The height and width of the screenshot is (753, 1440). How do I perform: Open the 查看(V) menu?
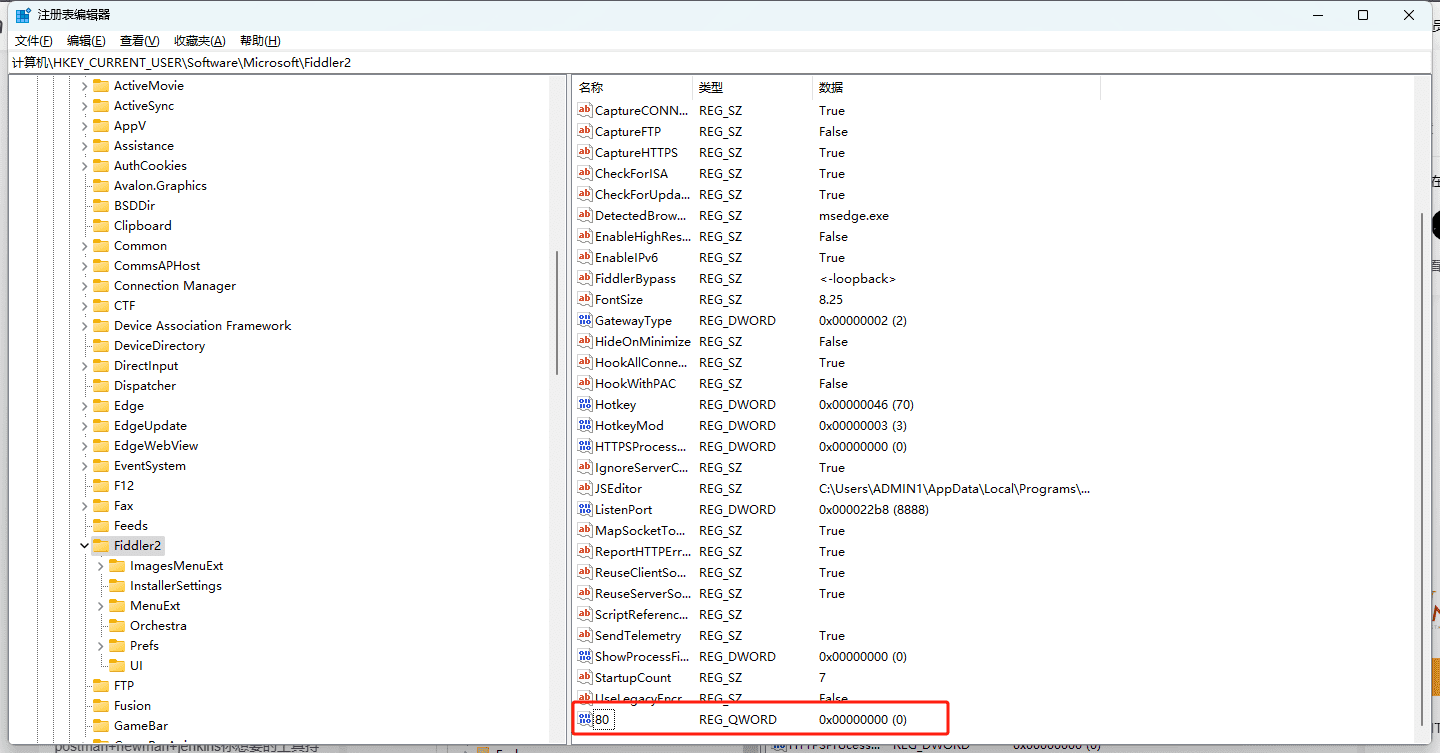[x=139, y=41]
